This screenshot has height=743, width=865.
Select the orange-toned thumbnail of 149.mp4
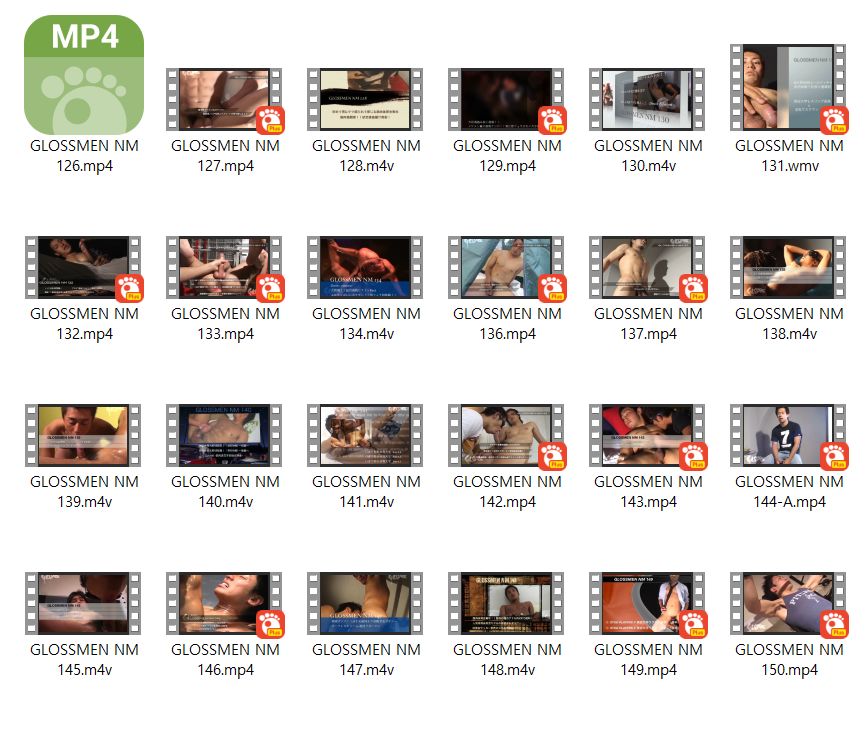[x=647, y=603]
